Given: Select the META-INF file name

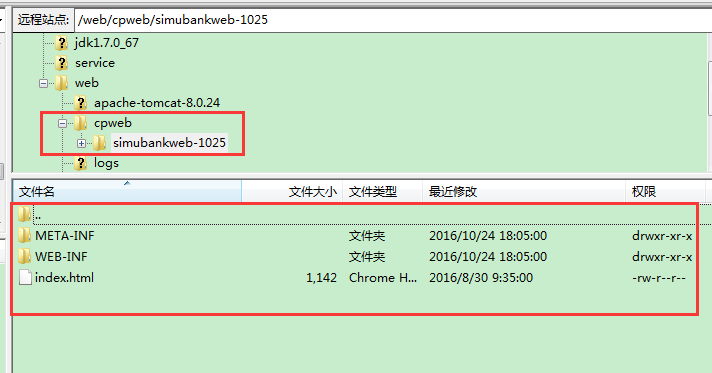Looking at the screenshot, I should 65,235.
